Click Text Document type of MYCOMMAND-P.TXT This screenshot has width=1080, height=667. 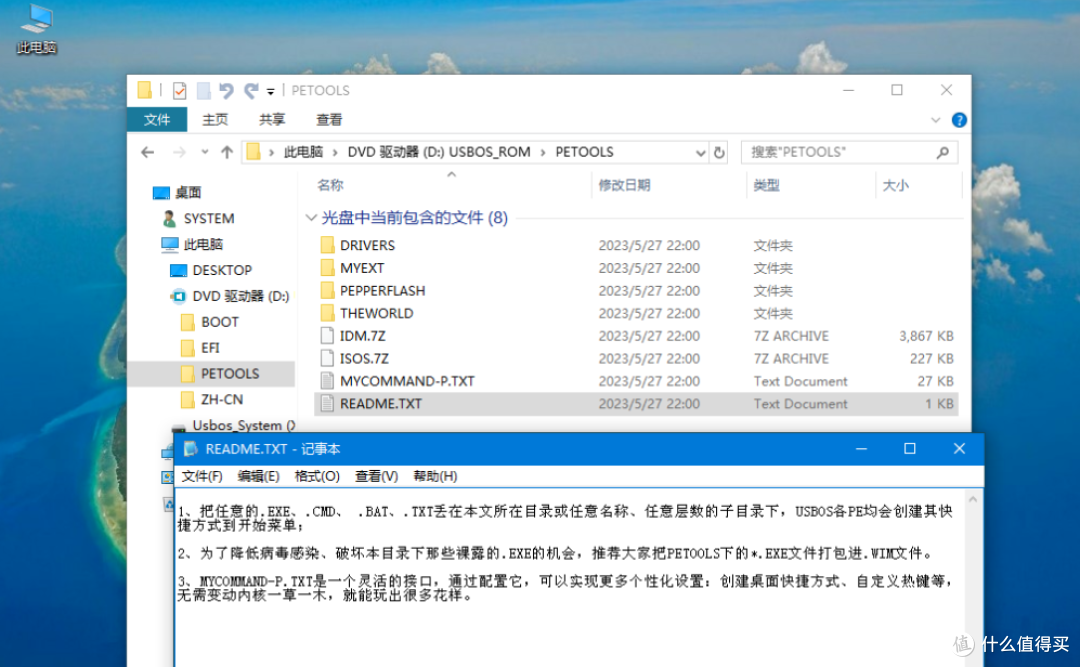click(800, 381)
